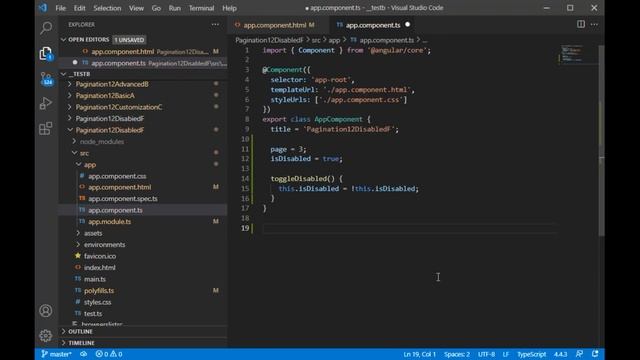Open favicon.ico file
The height and width of the screenshot is (360, 640).
[100, 256]
